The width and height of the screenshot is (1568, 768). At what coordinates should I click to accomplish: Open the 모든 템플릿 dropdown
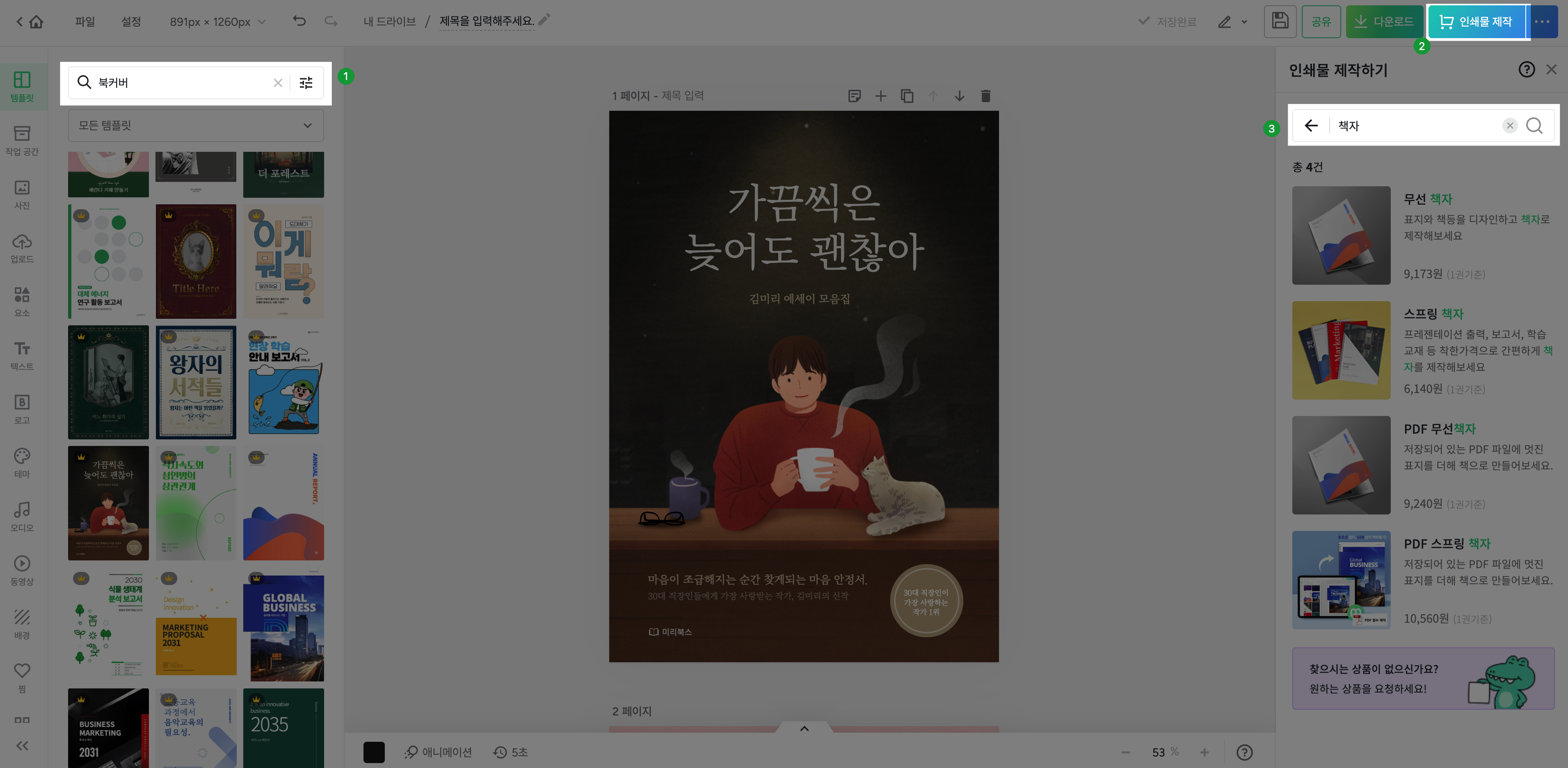click(x=195, y=125)
